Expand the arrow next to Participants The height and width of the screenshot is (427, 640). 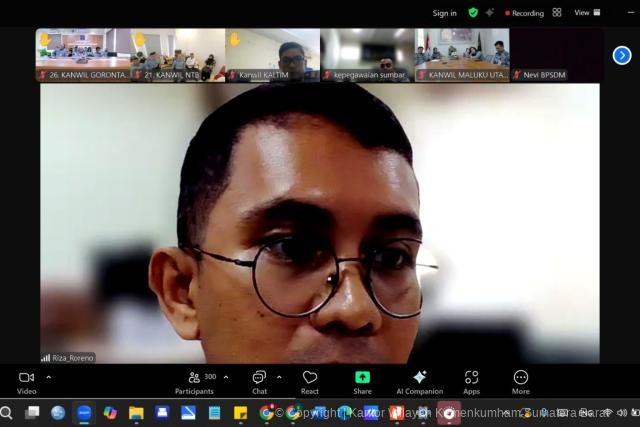coord(226,377)
